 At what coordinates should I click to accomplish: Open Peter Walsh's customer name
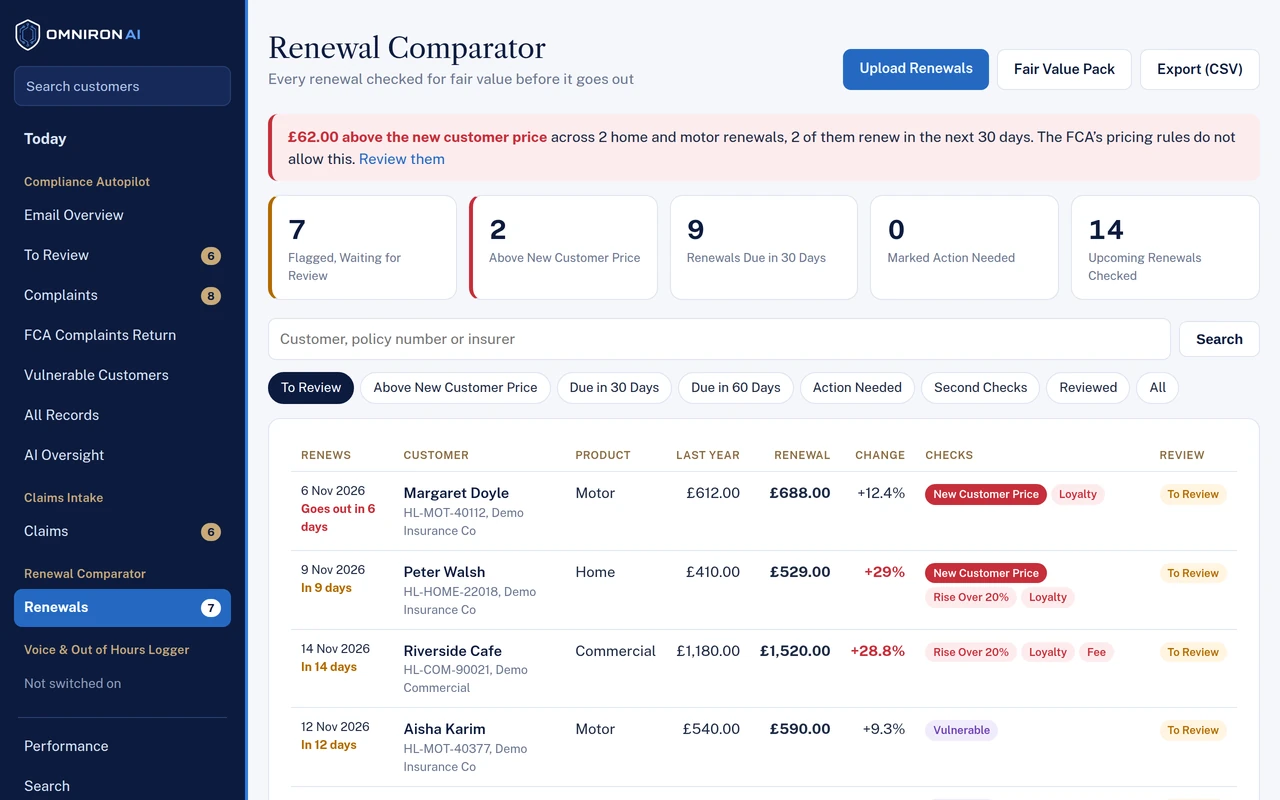pyautogui.click(x=444, y=572)
